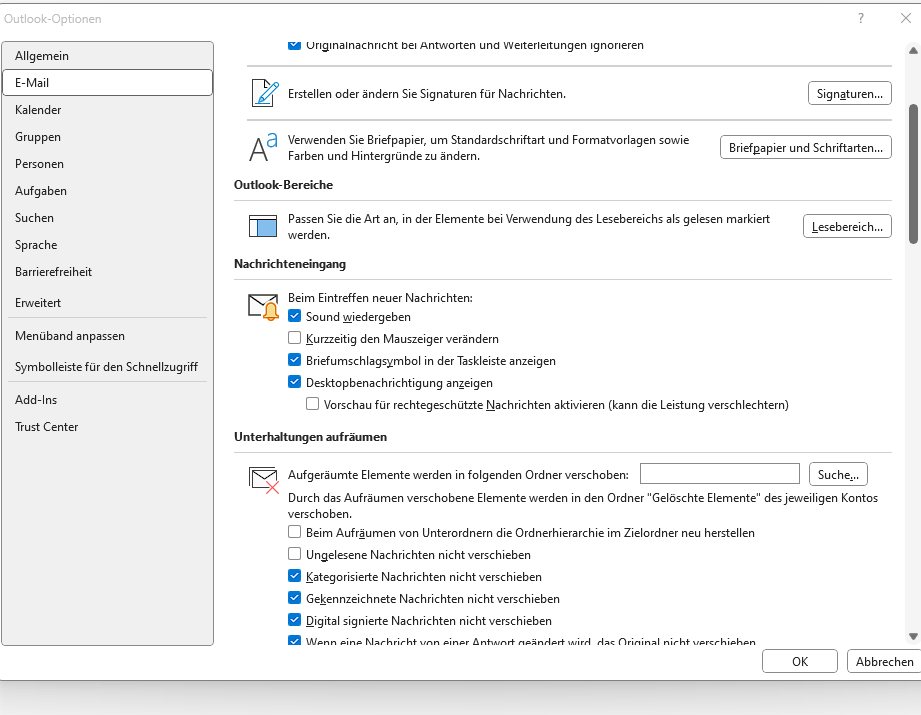Toggle Desktopbenachrichtigung anzeigen checkbox
Screen dimensions: 921x715
294,382
